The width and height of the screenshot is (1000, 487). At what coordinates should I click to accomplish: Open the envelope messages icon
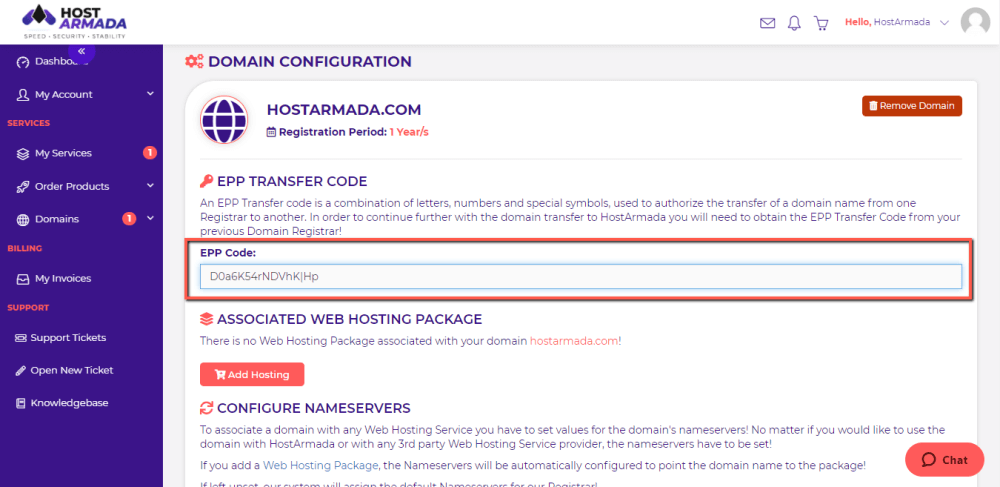coord(767,24)
